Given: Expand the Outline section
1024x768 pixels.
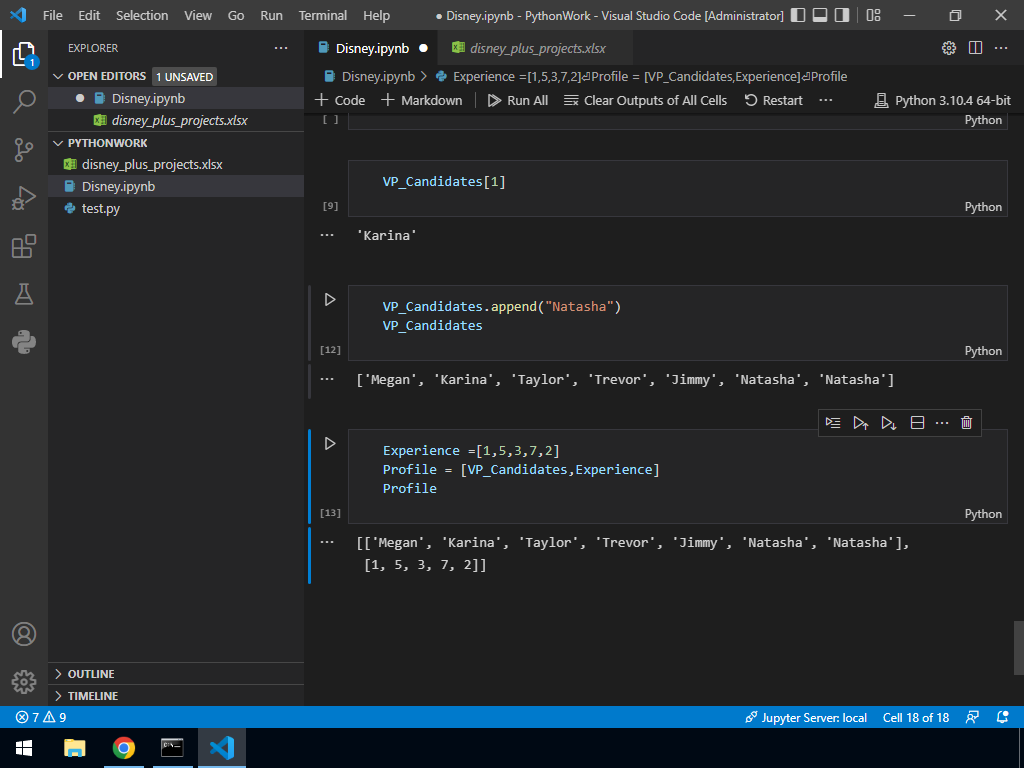Looking at the screenshot, I should (90, 674).
